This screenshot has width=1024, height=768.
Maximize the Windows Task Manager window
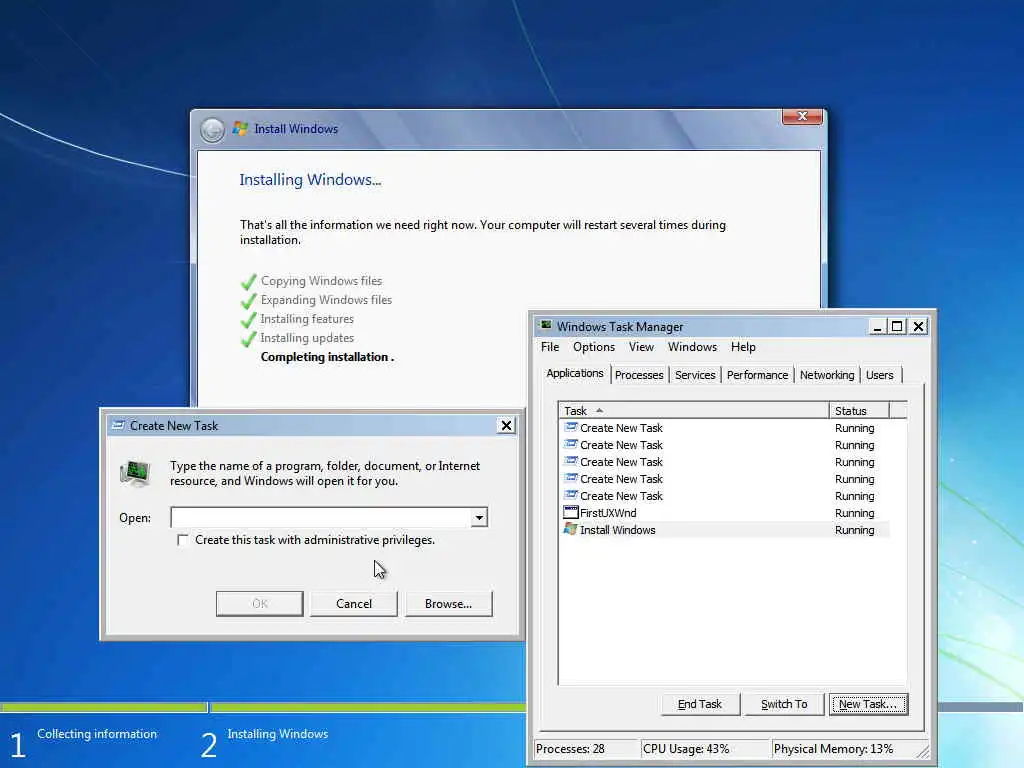(x=897, y=326)
